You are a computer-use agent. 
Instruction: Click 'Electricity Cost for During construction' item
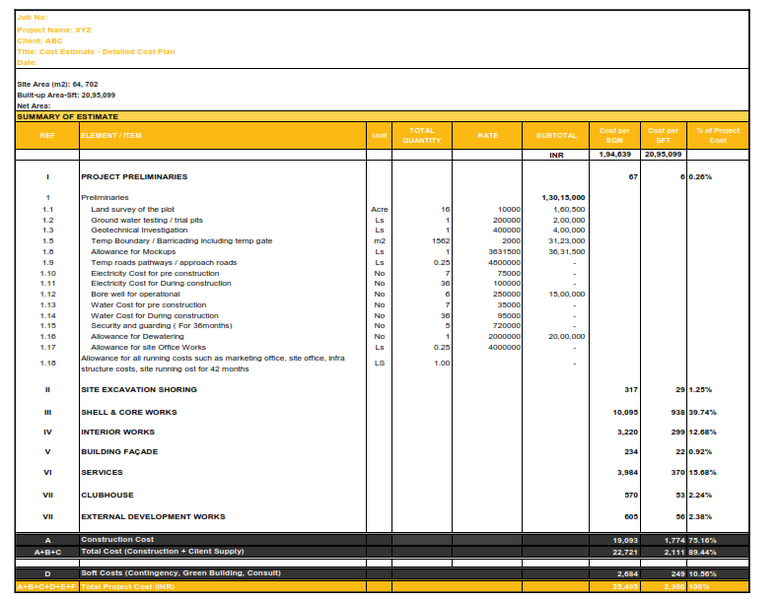tap(161, 283)
